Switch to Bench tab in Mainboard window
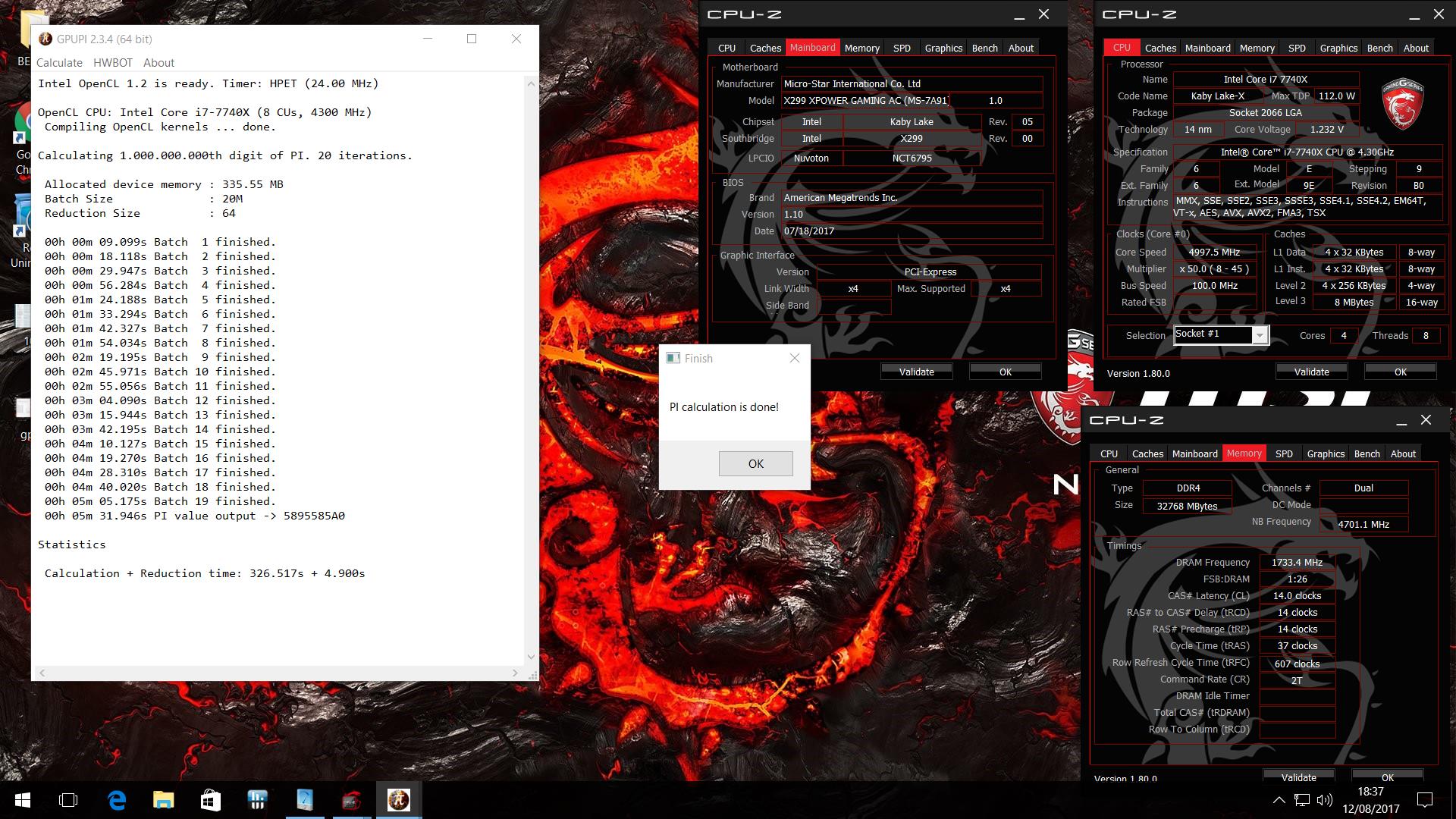This screenshot has height=819, width=1456. click(x=985, y=48)
